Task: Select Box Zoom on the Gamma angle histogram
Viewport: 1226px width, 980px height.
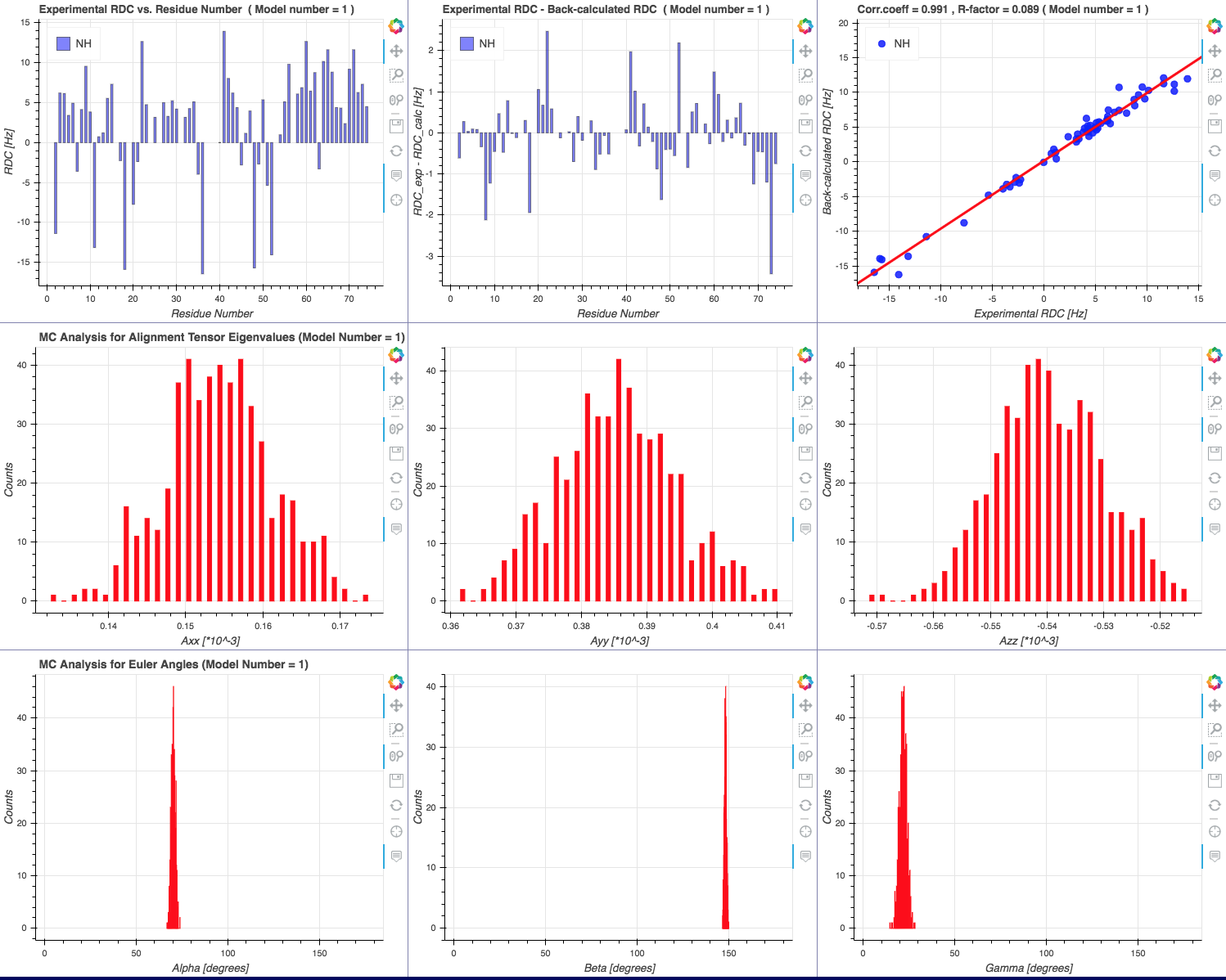Action: click(1215, 730)
